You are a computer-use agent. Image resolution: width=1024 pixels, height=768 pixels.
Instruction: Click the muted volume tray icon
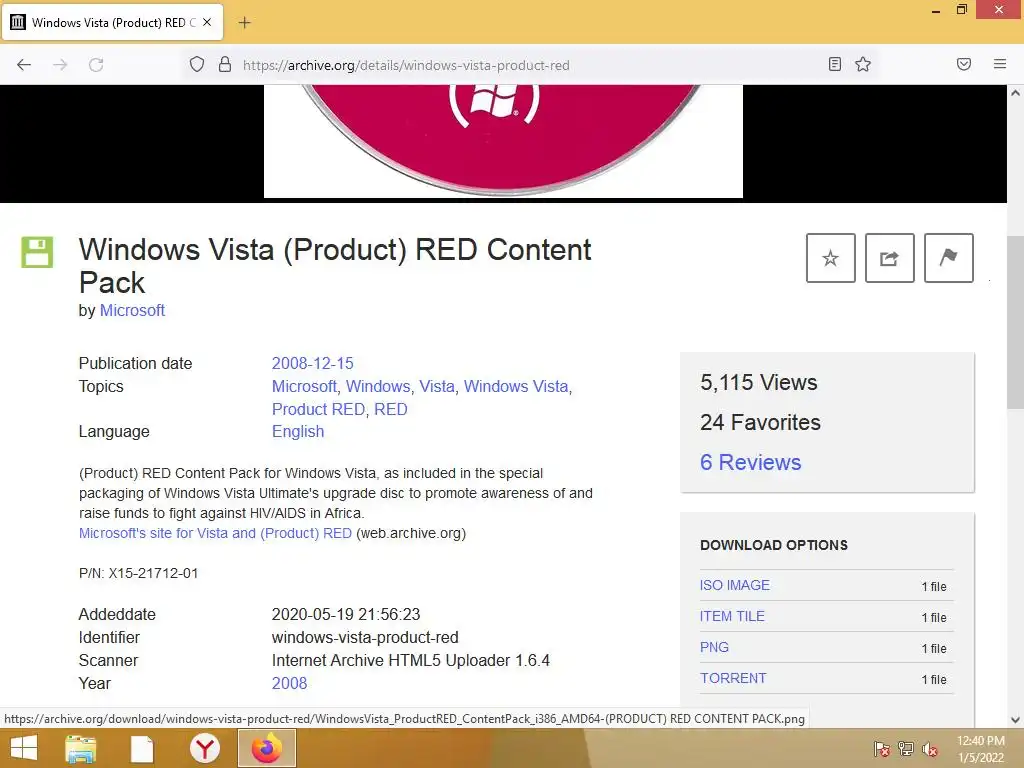(x=930, y=749)
